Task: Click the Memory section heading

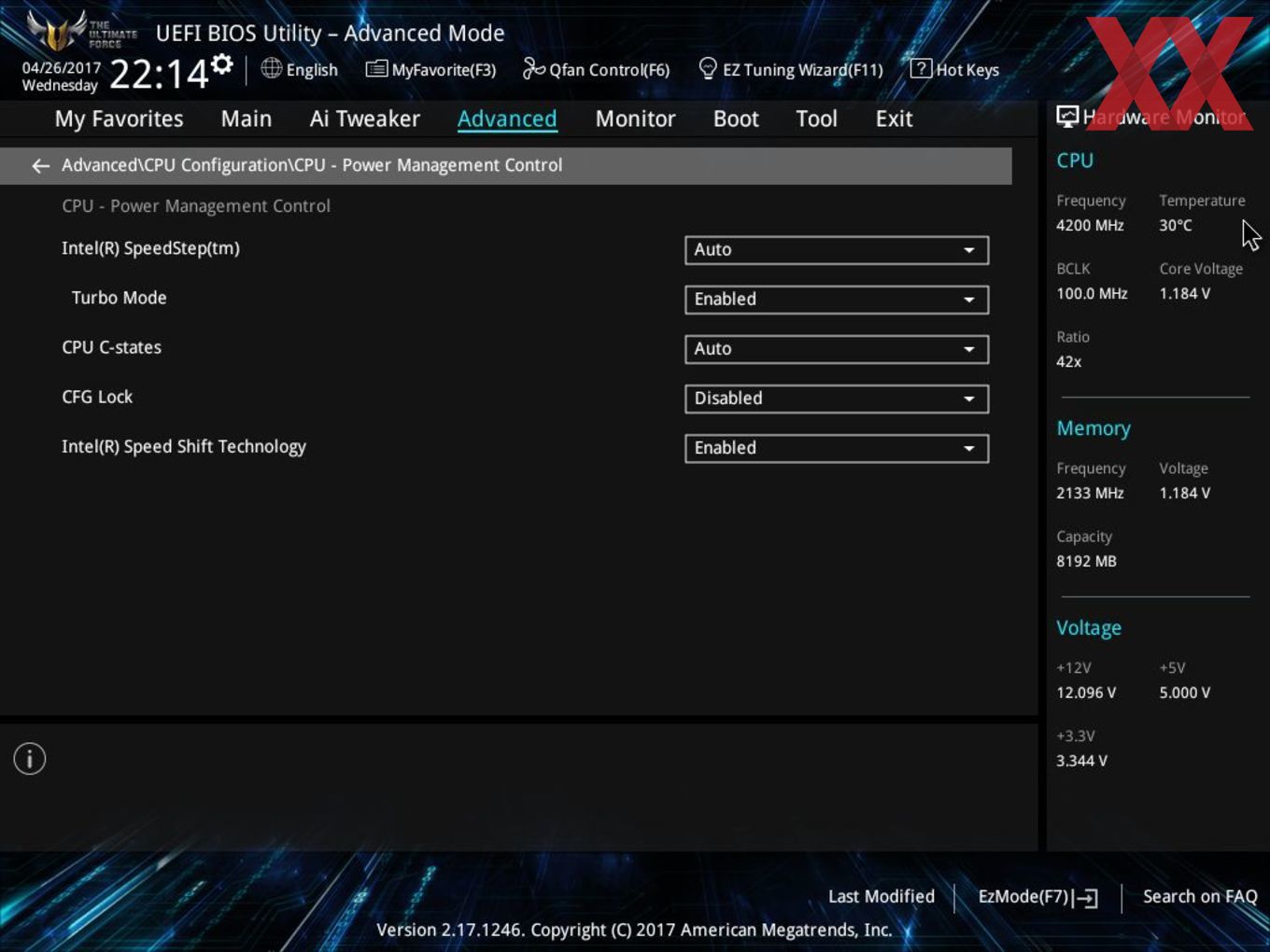Action: point(1094,429)
